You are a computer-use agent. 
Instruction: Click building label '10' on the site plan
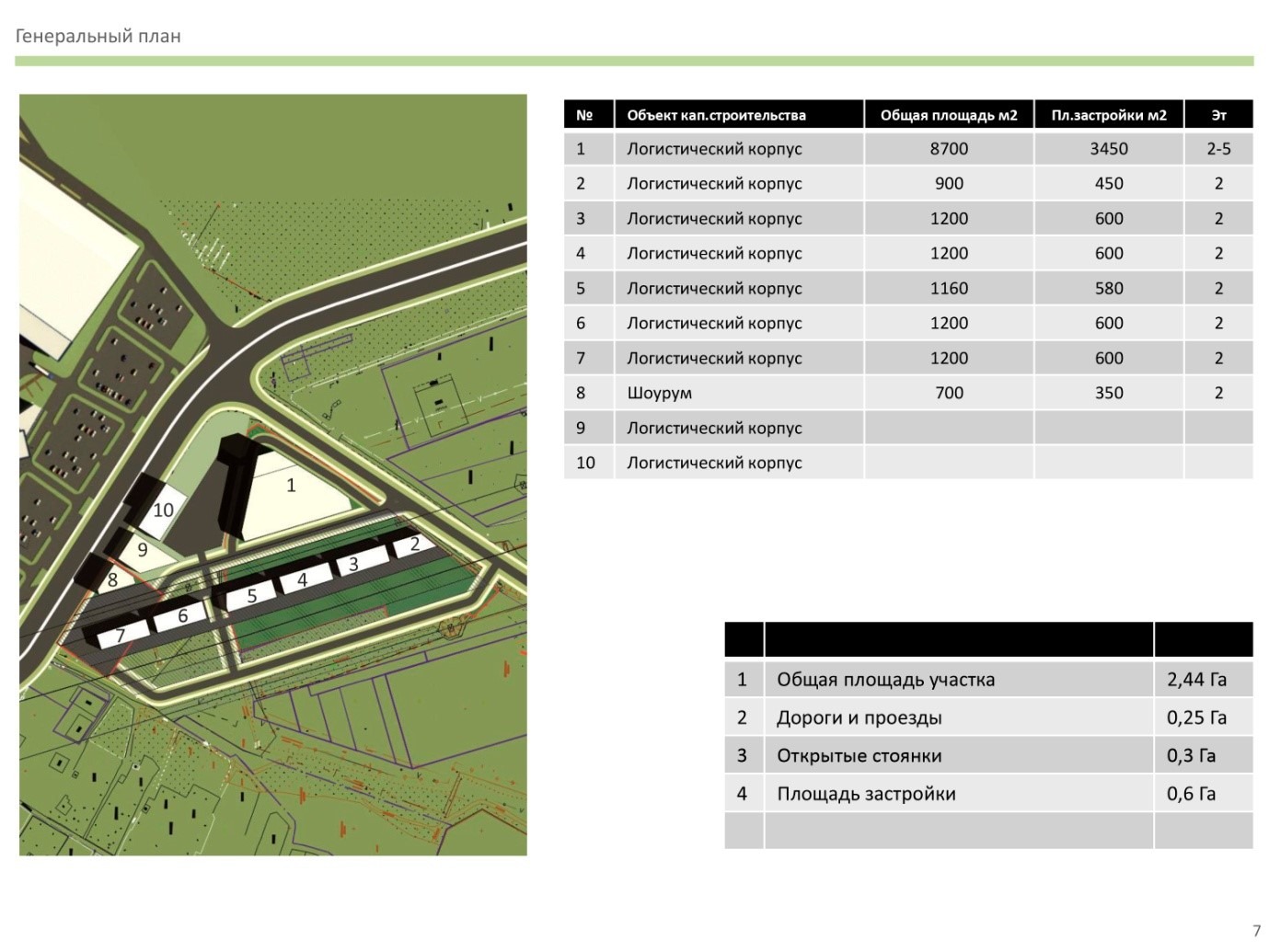pos(163,510)
